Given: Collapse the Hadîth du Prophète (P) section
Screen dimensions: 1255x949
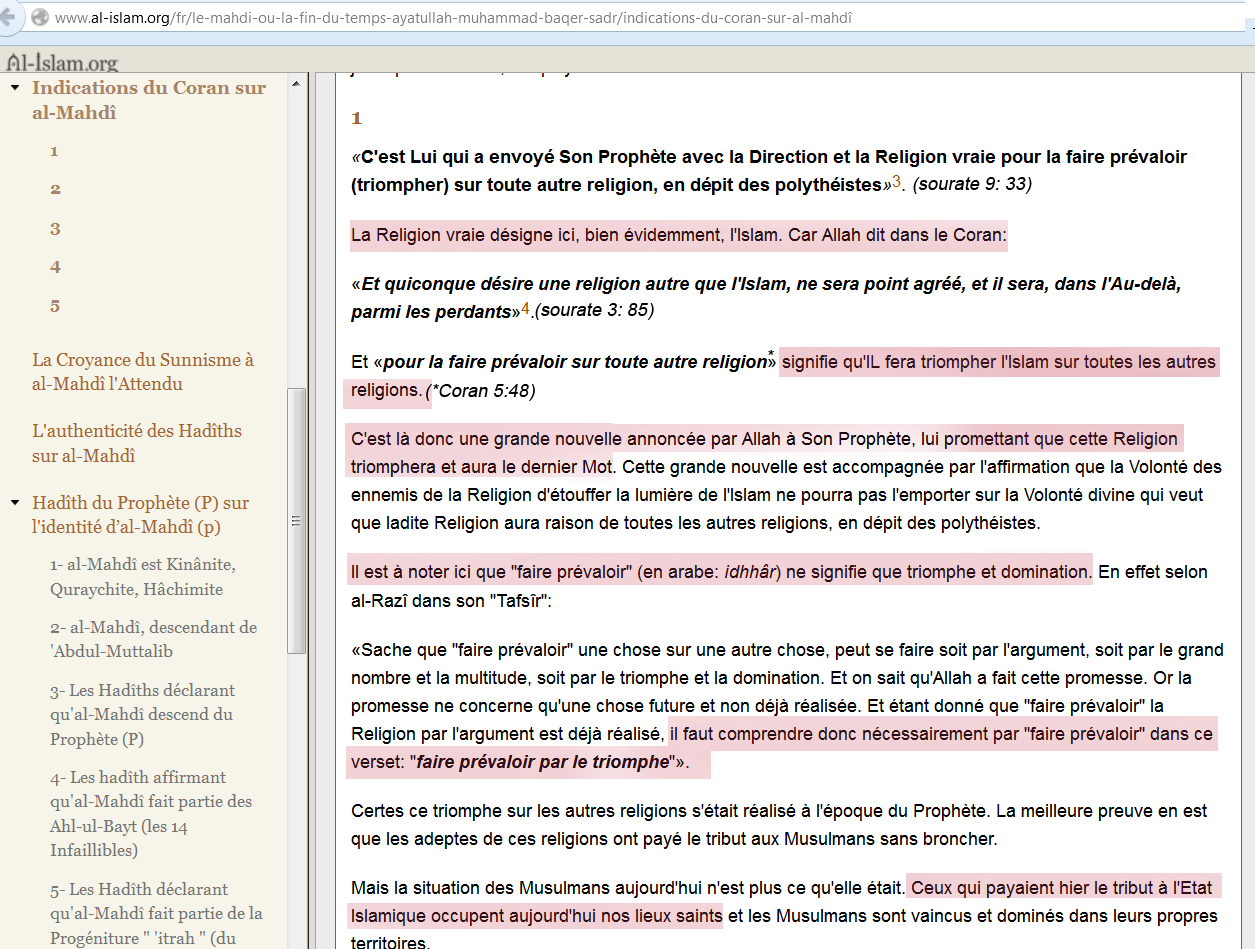Looking at the screenshot, I should 15,503.
